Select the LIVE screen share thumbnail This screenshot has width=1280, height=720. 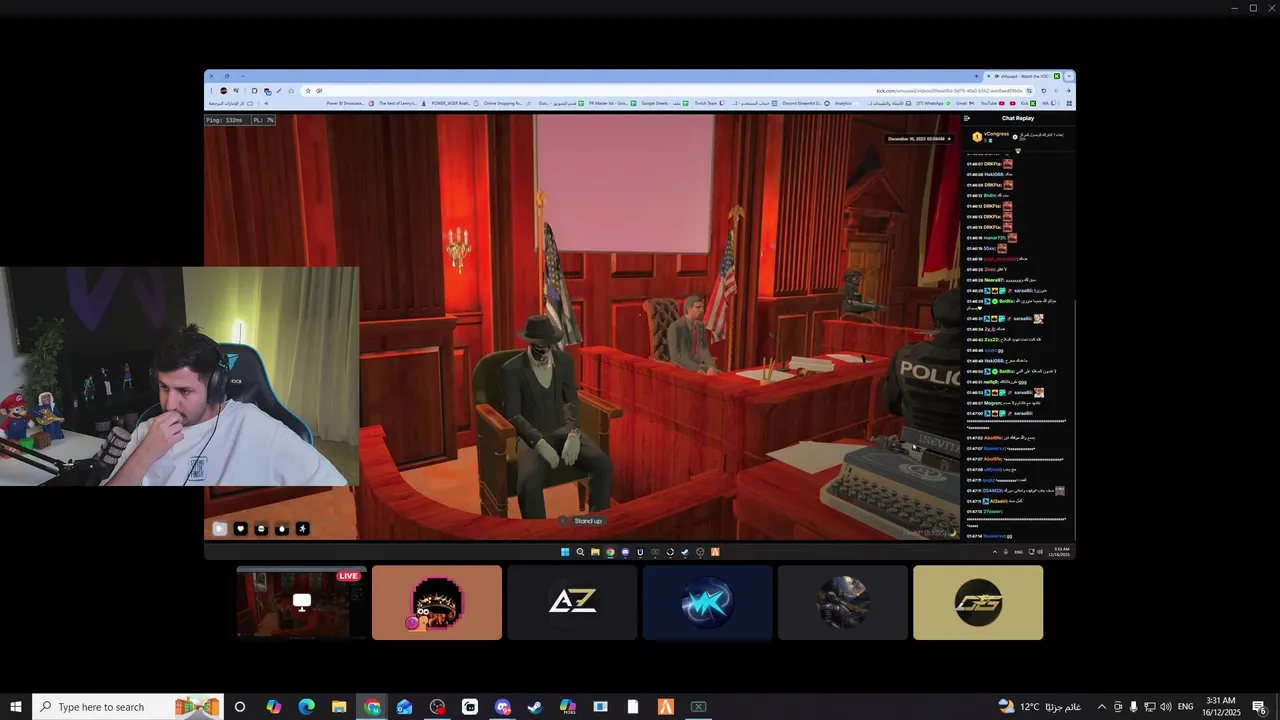[302, 602]
